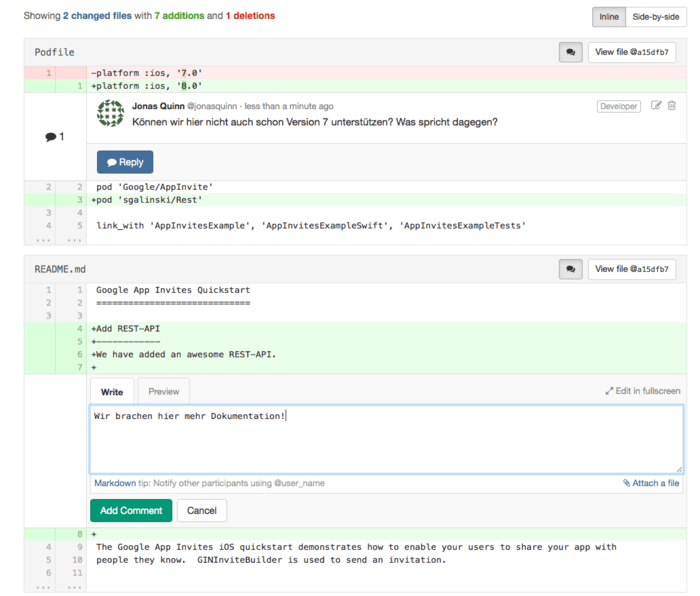The image size is (700, 596).
Task: Select the Write tab
Action: (x=112, y=392)
